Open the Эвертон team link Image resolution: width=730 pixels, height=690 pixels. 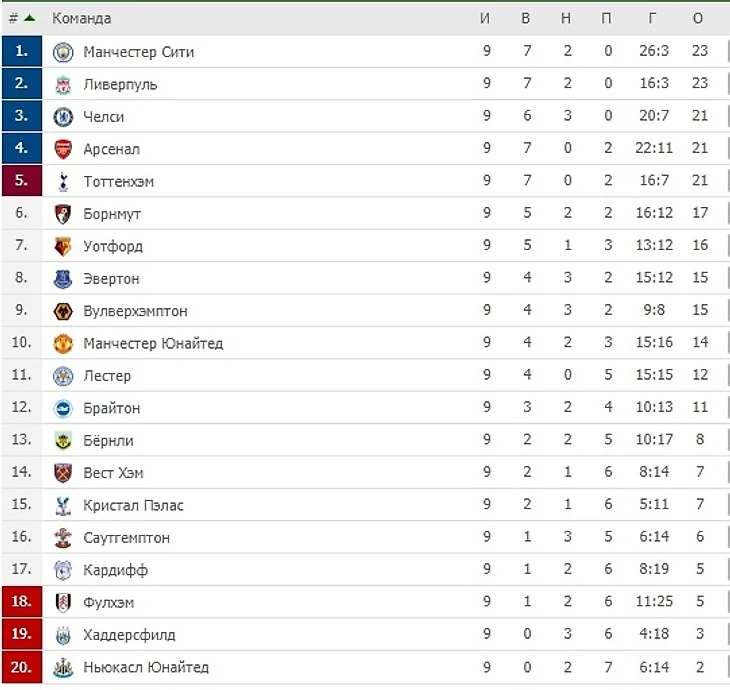click(x=111, y=279)
